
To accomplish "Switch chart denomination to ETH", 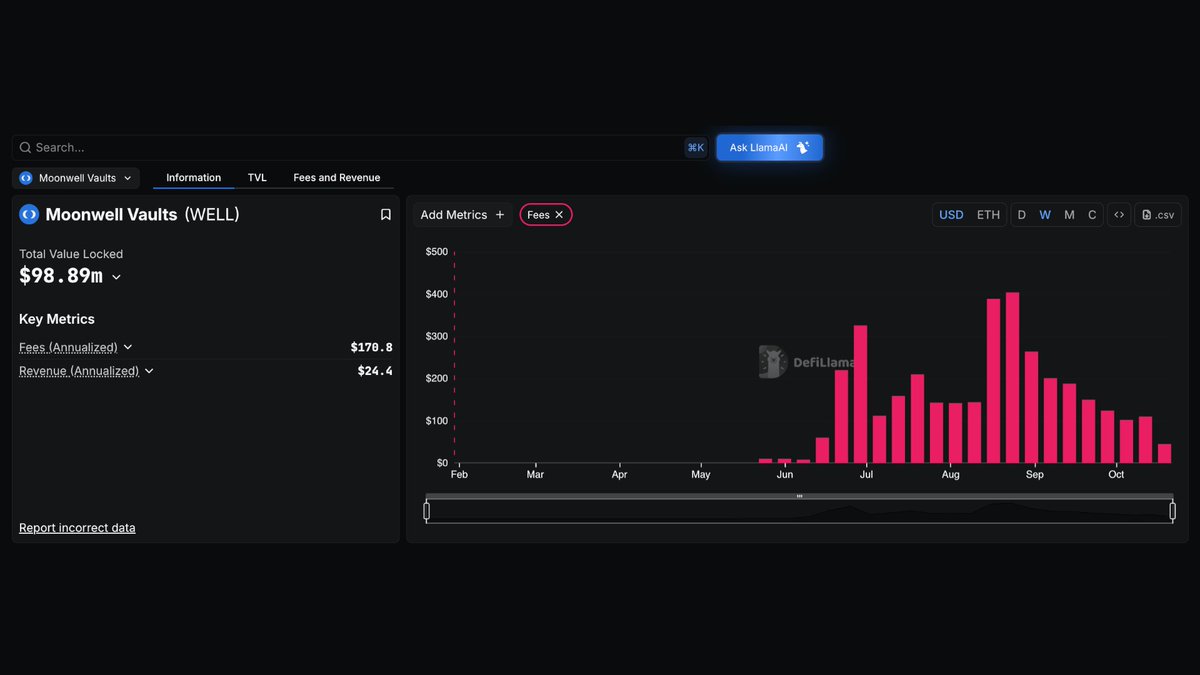I will pos(988,215).
